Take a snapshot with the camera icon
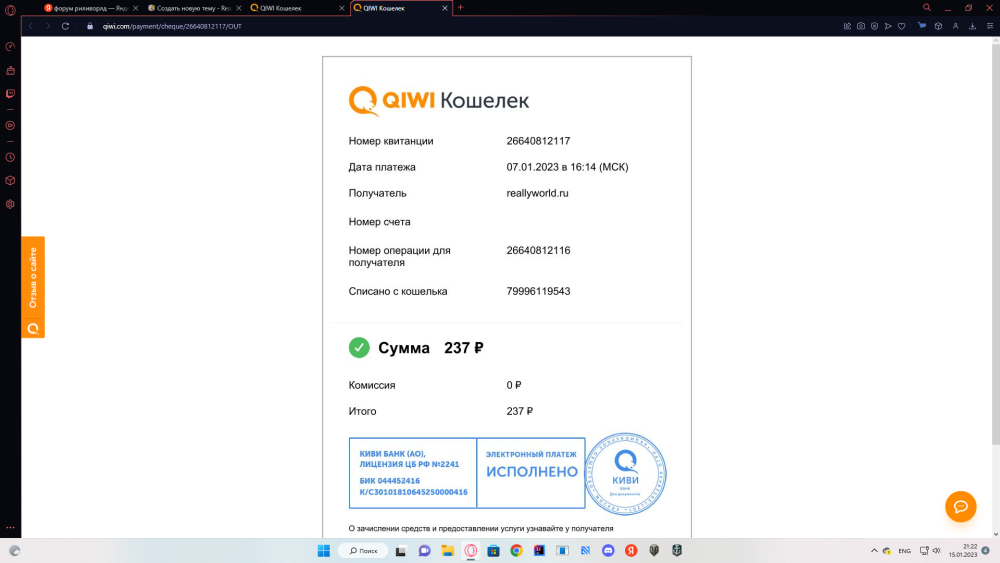Screen dimensions: 1000x563 (861, 26)
